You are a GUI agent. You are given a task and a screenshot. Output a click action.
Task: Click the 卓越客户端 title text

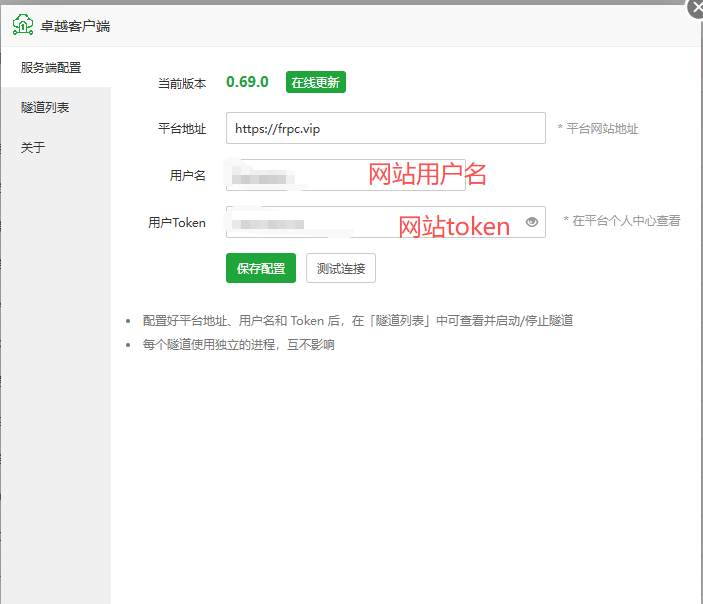[75, 26]
